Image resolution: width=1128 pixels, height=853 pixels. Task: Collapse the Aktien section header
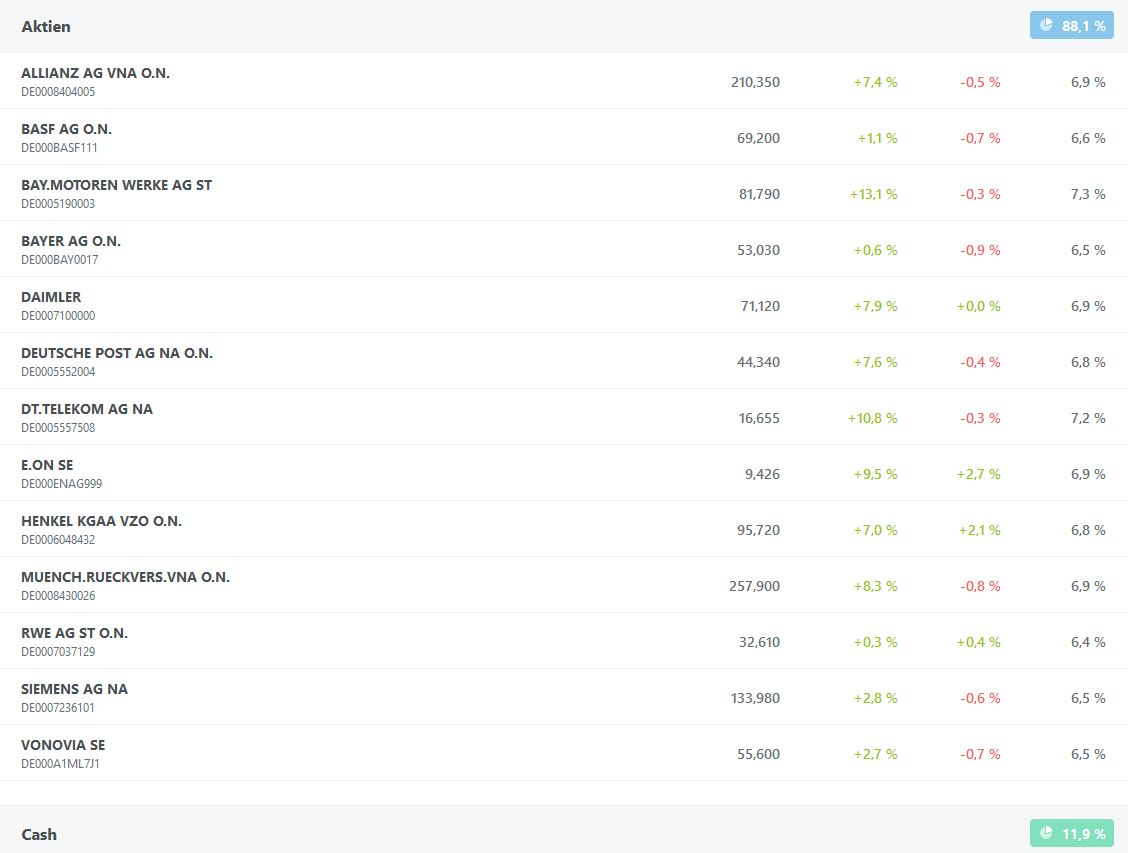(46, 26)
